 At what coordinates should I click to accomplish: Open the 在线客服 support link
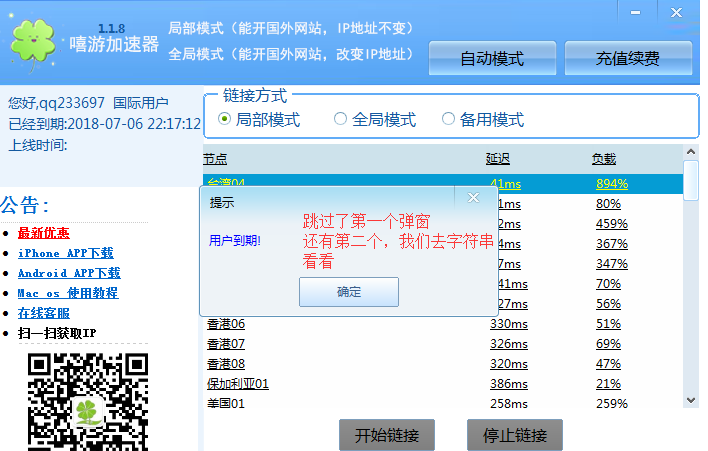click(x=43, y=313)
